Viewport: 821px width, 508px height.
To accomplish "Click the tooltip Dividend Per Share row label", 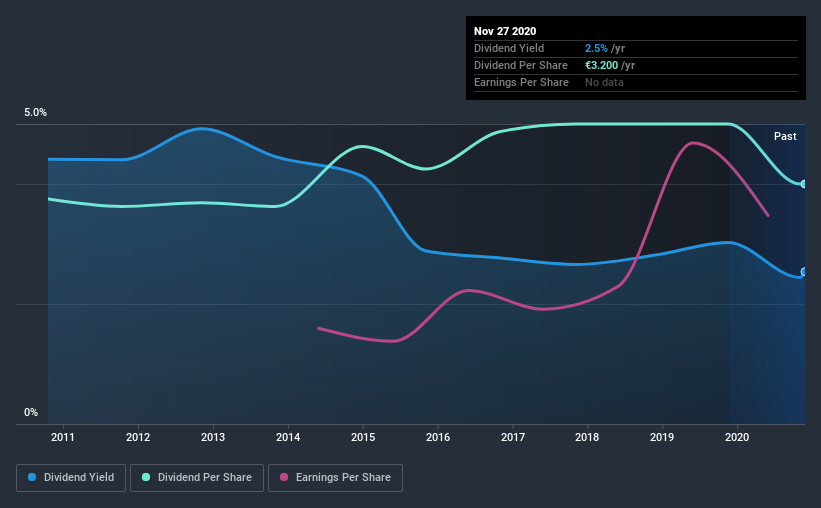I will click(520, 65).
